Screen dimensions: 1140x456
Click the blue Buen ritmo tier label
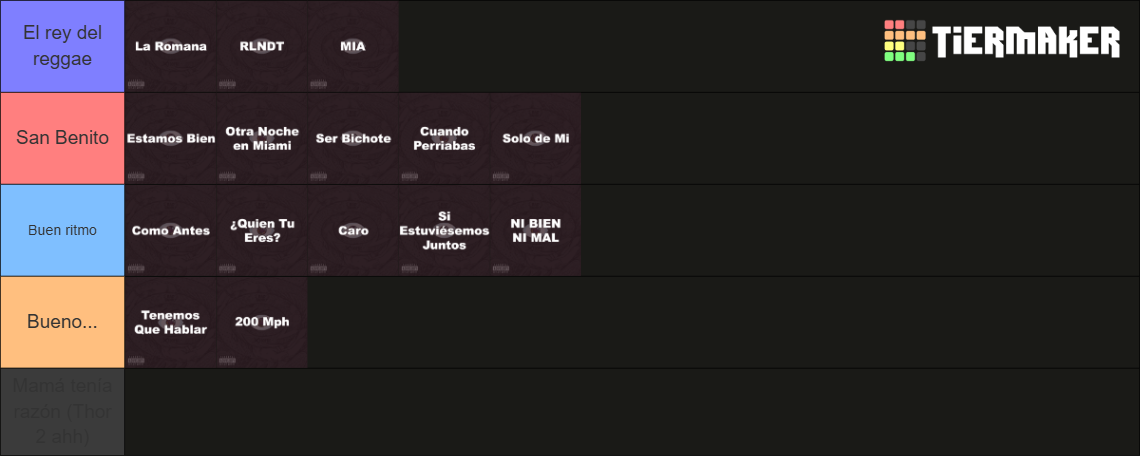(63, 231)
